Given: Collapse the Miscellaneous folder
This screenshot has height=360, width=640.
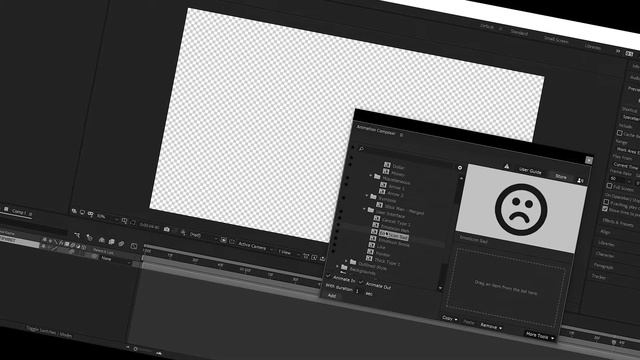Looking at the screenshot, I should (371, 176).
